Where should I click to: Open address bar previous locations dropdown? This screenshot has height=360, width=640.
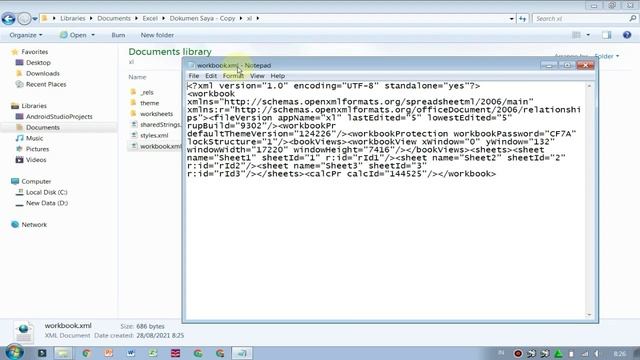click(511, 19)
